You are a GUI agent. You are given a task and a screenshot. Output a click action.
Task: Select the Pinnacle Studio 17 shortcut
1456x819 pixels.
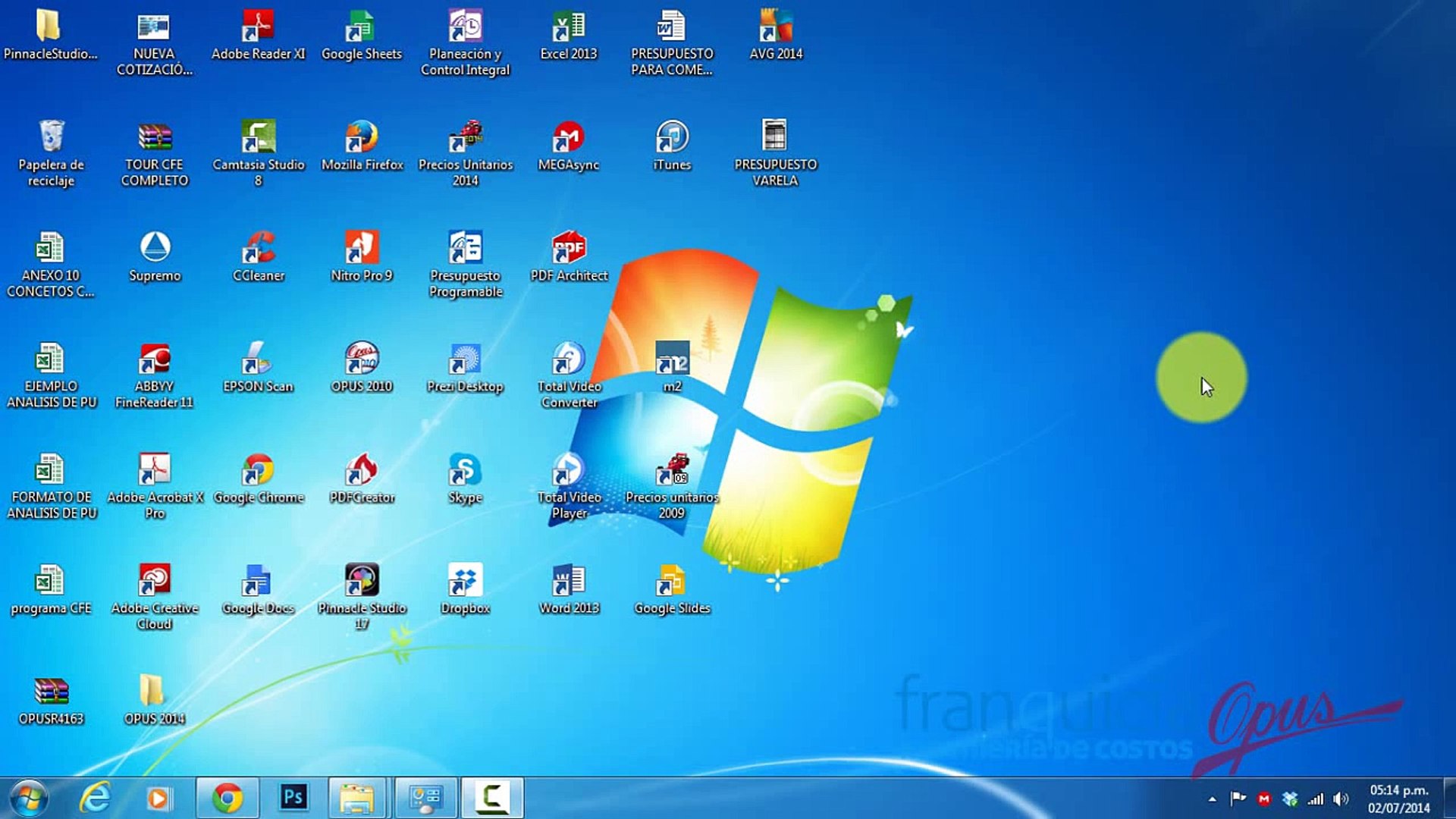[x=362, y=581]
